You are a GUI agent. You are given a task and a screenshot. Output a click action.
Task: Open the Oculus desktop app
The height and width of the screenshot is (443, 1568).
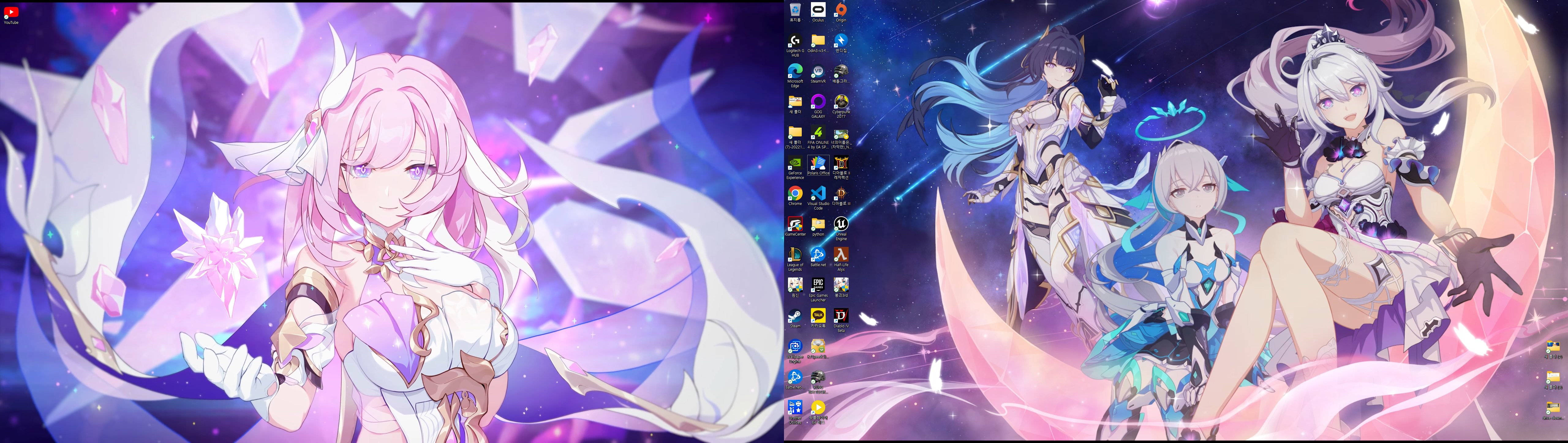point(817,10)
